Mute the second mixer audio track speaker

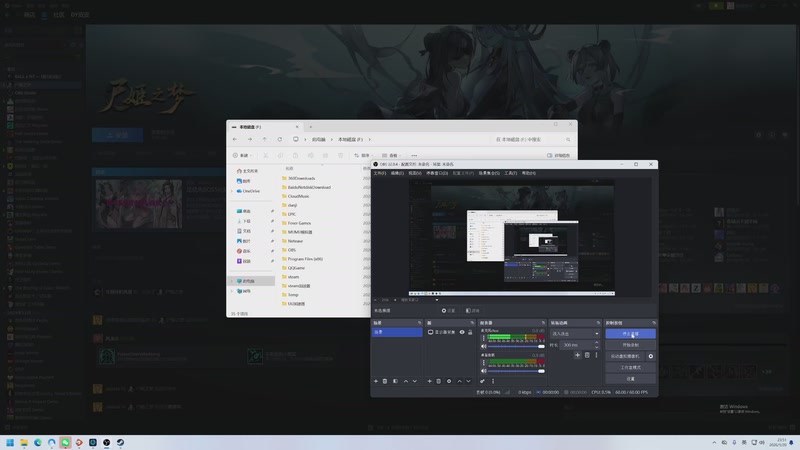[484, 371]
